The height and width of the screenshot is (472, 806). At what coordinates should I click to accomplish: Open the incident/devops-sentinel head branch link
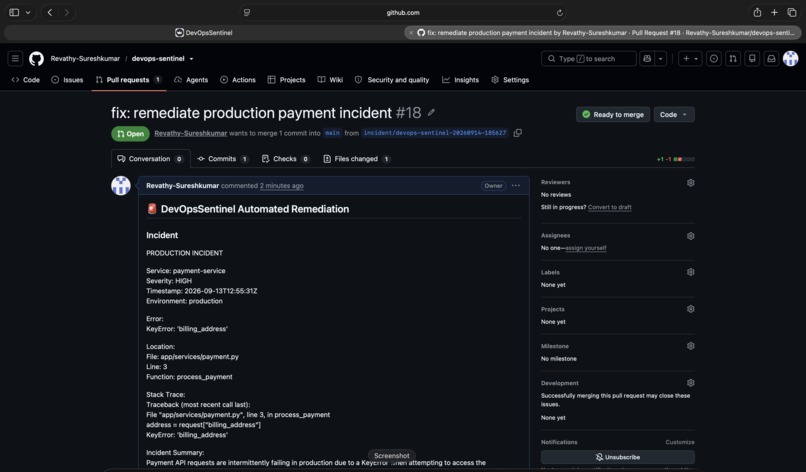point(435,133)
